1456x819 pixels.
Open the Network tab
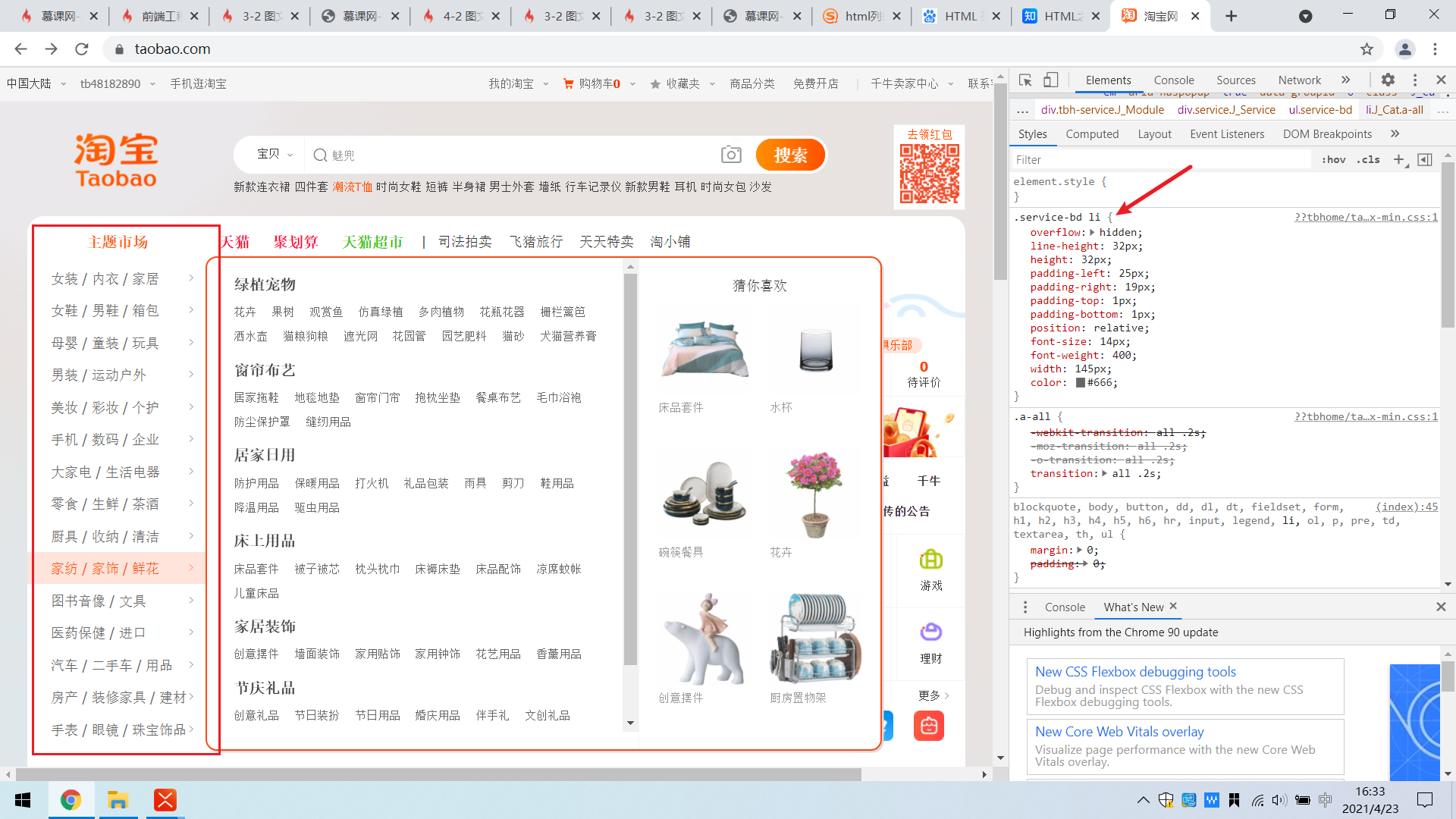click(1299, 80)
